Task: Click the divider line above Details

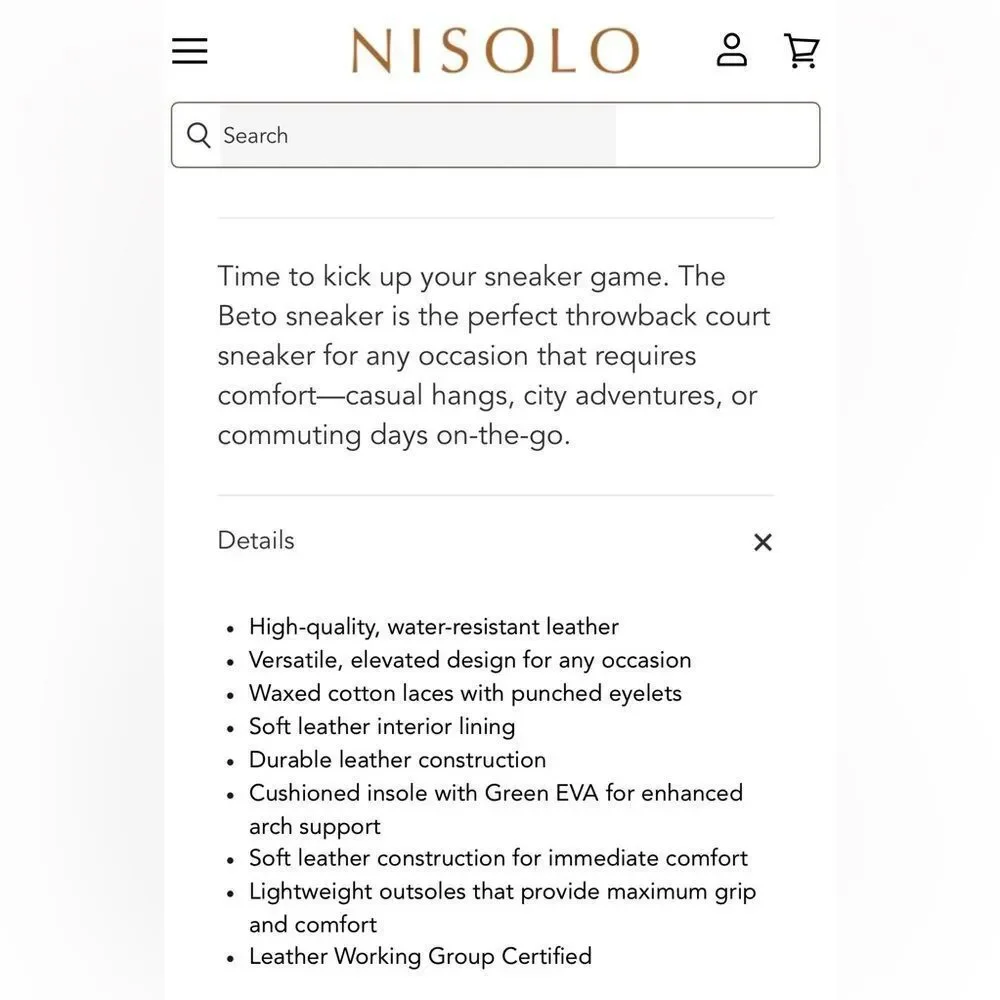Action: (x=496, y=495)
